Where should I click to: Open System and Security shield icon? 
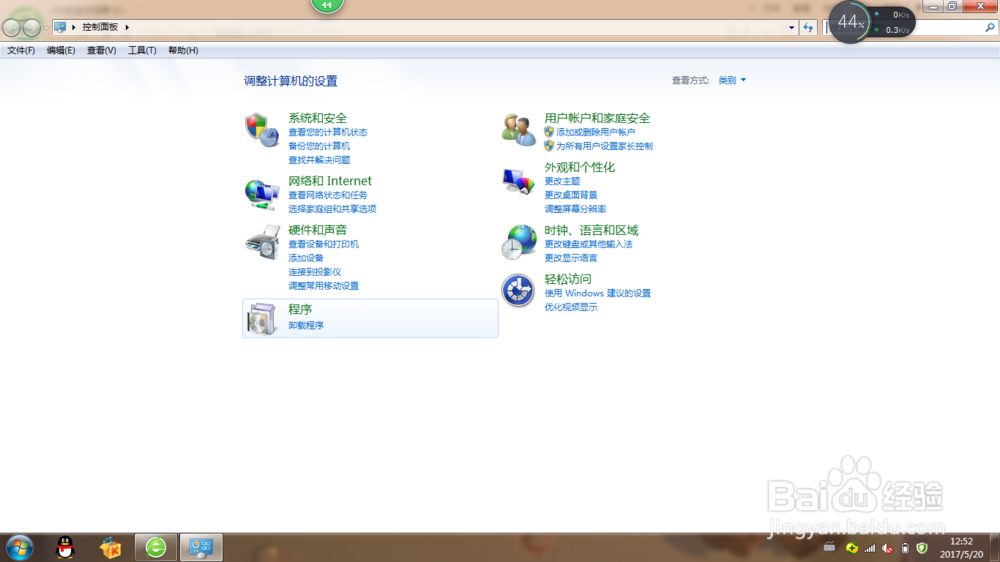click(261, 129)
